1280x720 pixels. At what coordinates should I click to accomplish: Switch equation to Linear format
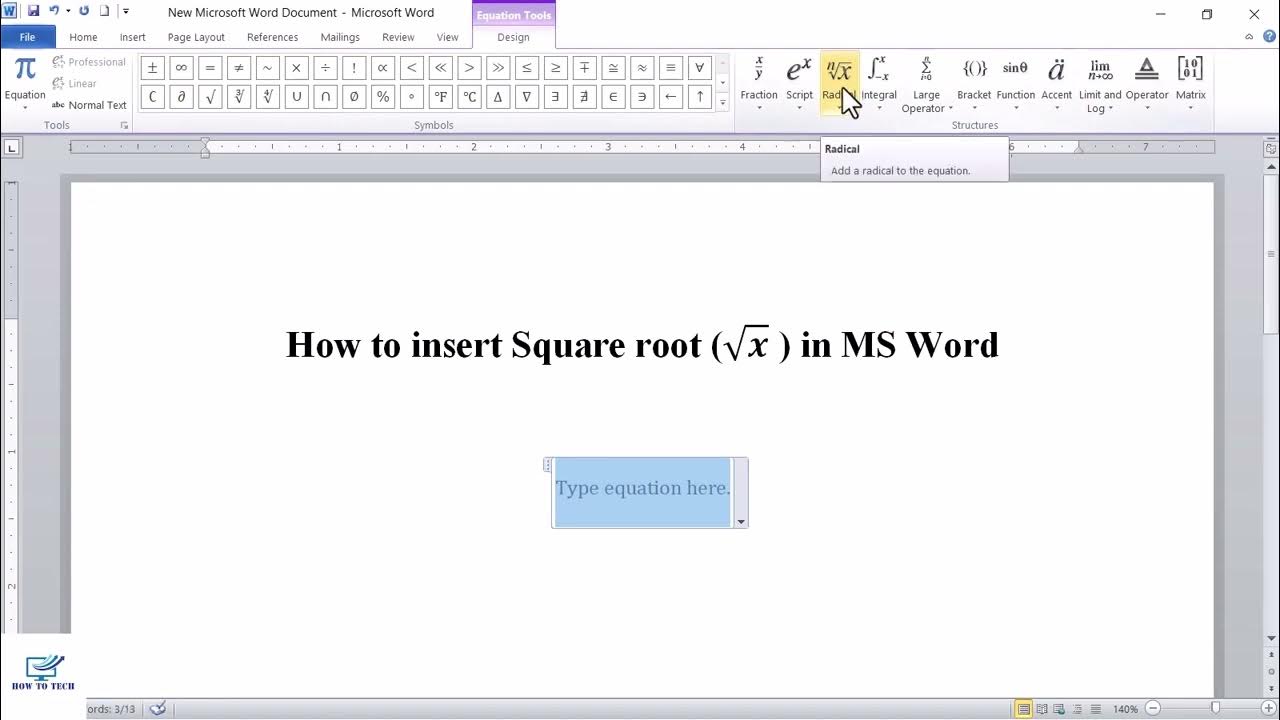point(75,84)
